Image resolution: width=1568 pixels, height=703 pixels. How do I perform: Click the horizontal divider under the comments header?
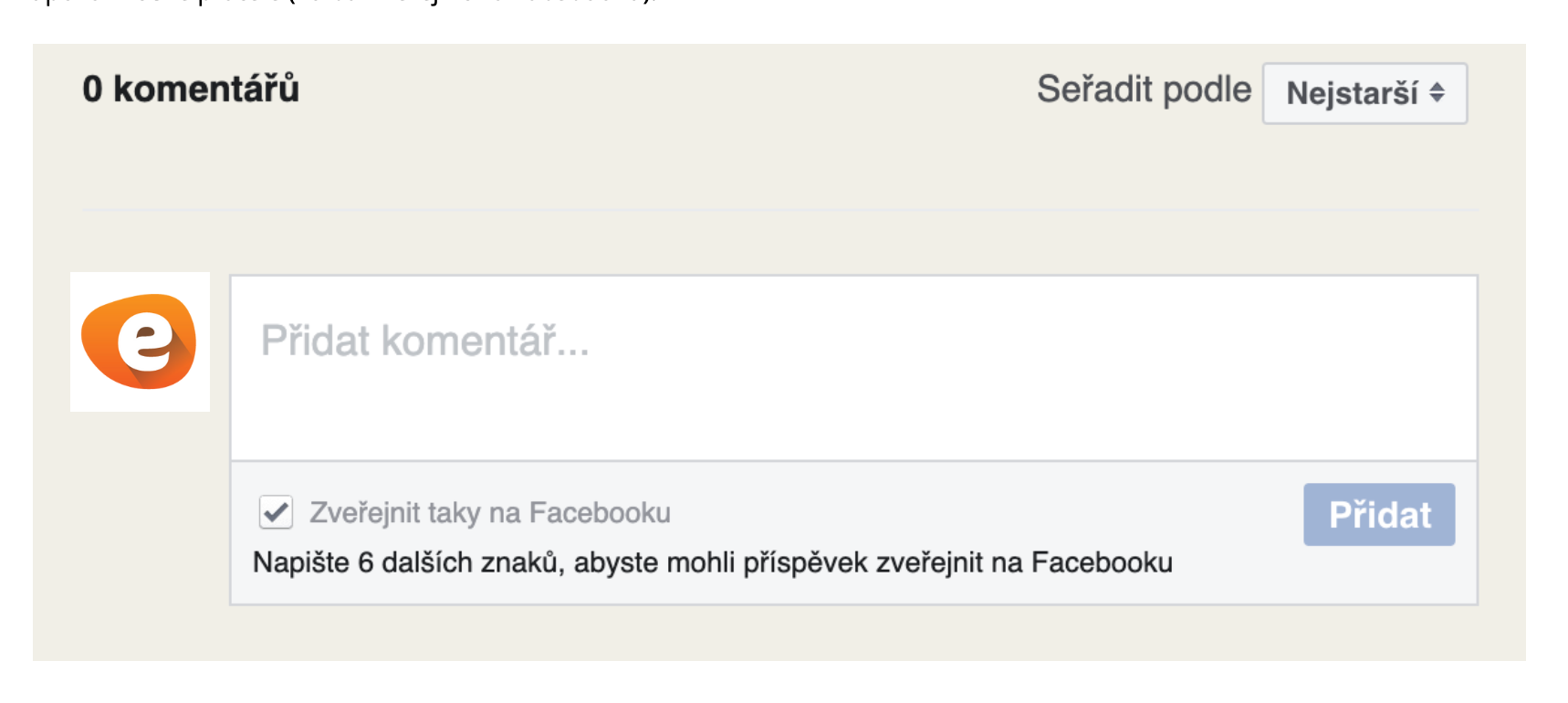coord(779,210)
